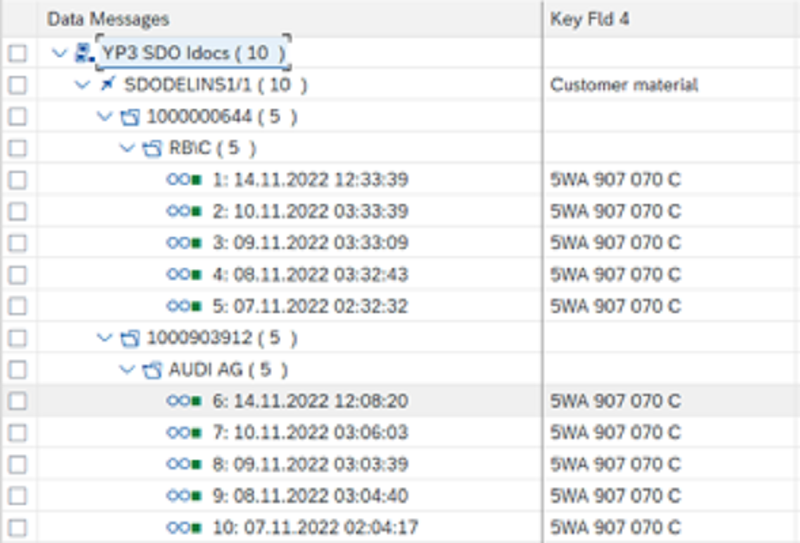
Task: Click the folder icon beside AUDI AG
Action: pyautogui.click(x=152, y=369)
